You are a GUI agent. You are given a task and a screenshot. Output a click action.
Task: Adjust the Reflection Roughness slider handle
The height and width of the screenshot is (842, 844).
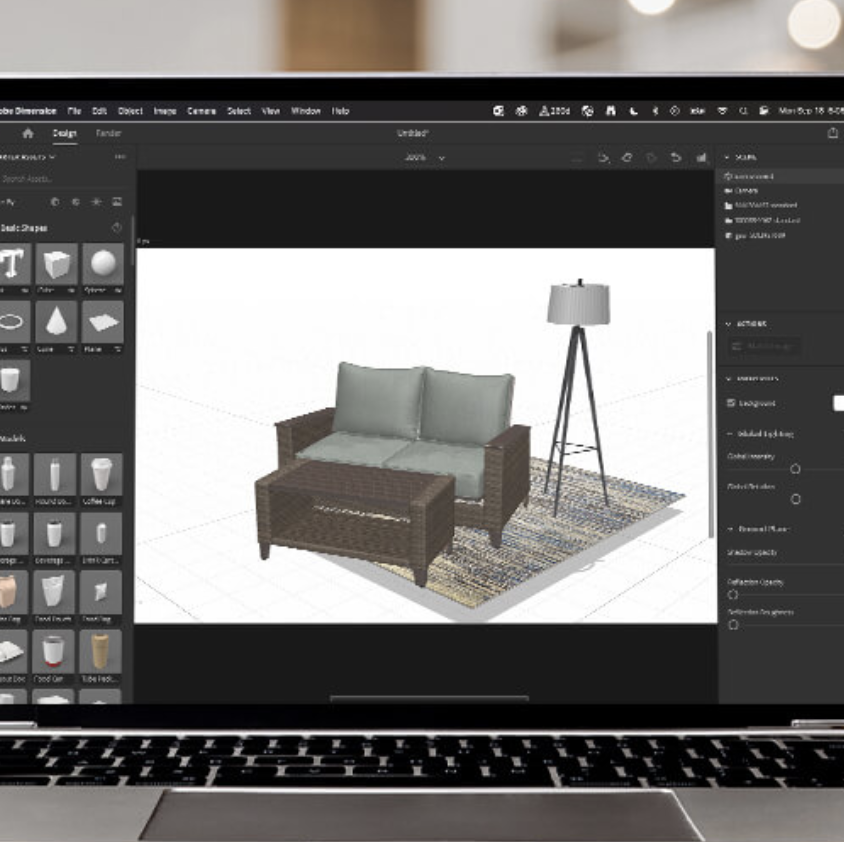click(x=733, y=625)
